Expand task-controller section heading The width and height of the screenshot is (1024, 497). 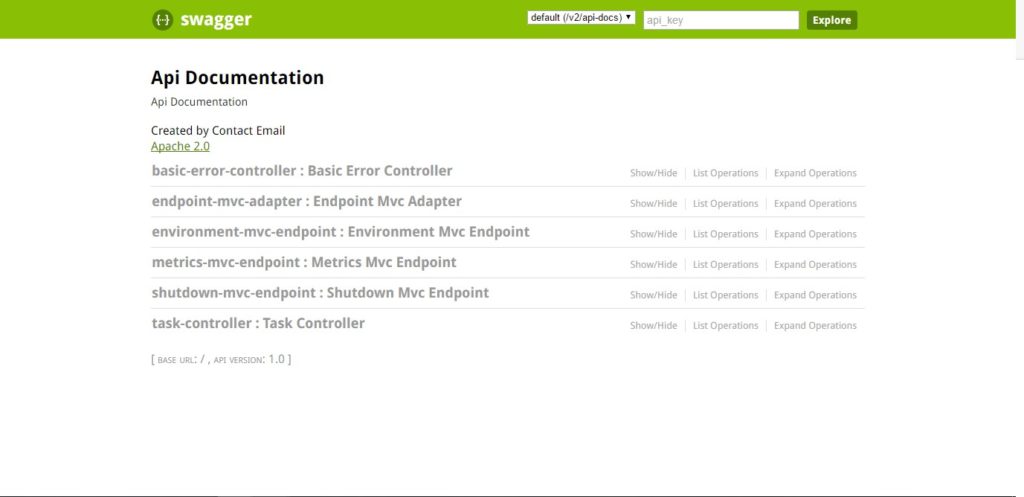tap(258, 323)
